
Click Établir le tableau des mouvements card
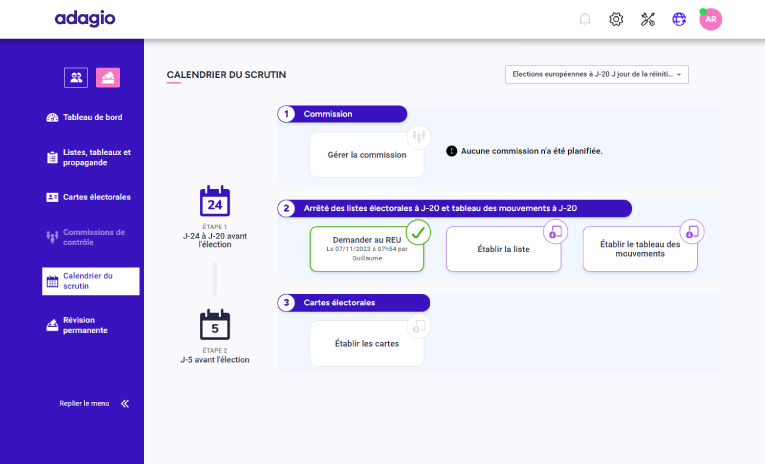tap(640, 249)
